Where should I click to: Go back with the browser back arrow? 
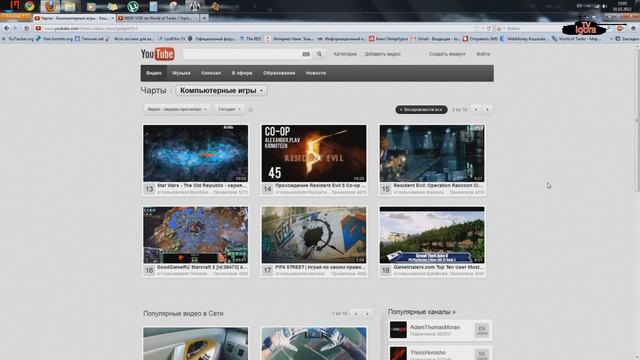tap(7, 28)
